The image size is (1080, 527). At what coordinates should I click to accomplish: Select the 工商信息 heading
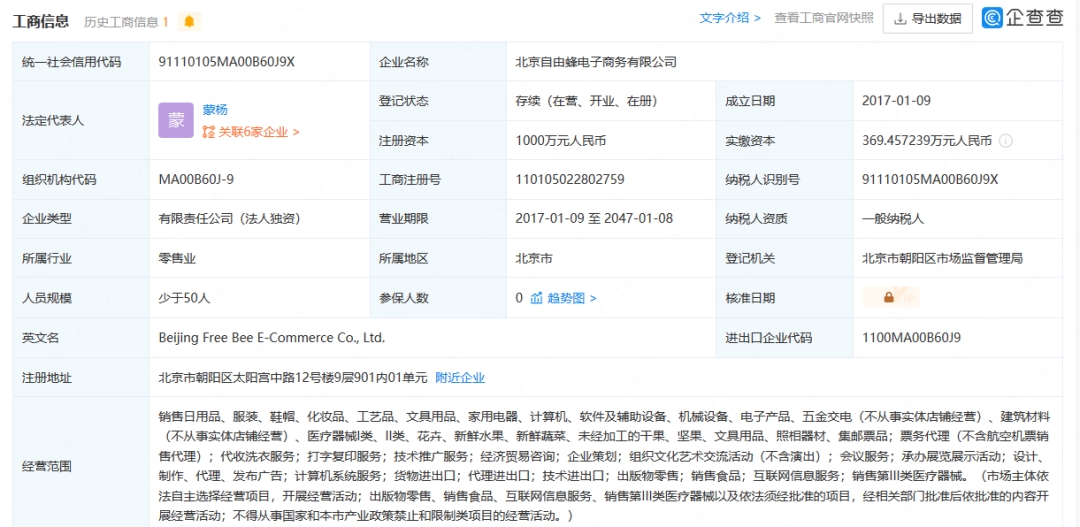(41, 21)
